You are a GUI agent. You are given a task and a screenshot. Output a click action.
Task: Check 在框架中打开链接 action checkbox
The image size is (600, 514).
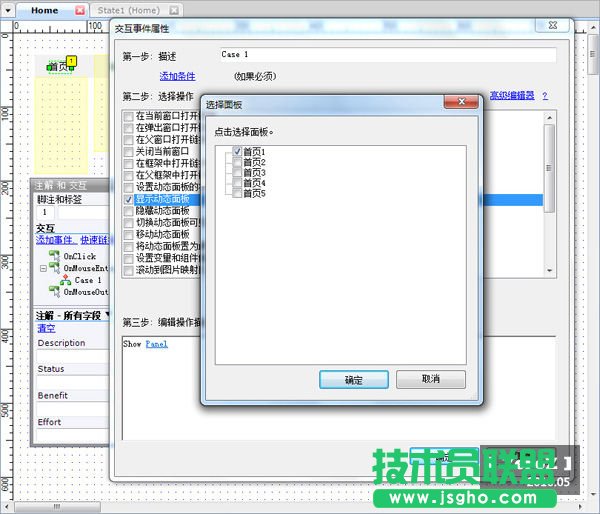click(129, 164)
